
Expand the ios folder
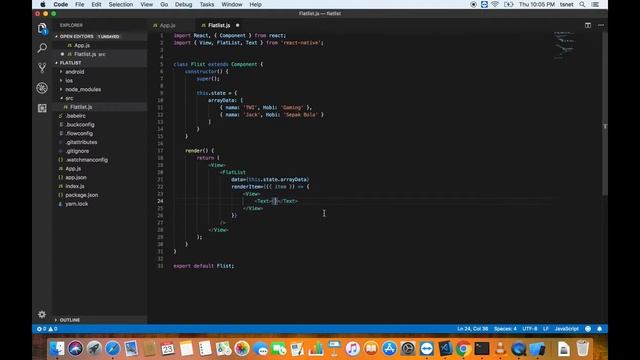click(x=69, y=81)
